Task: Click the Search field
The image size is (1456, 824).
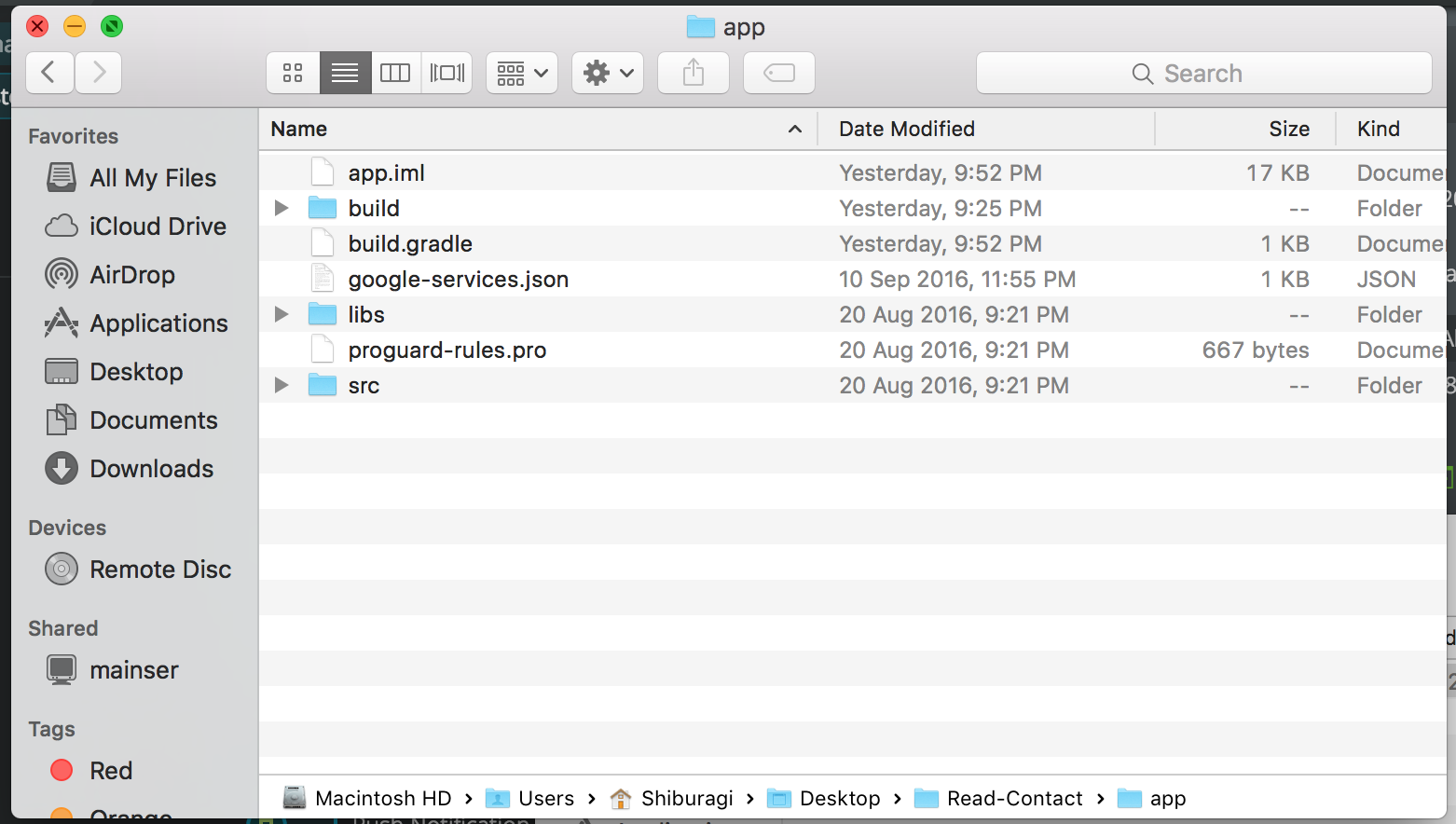Action: pos(1203,73)
